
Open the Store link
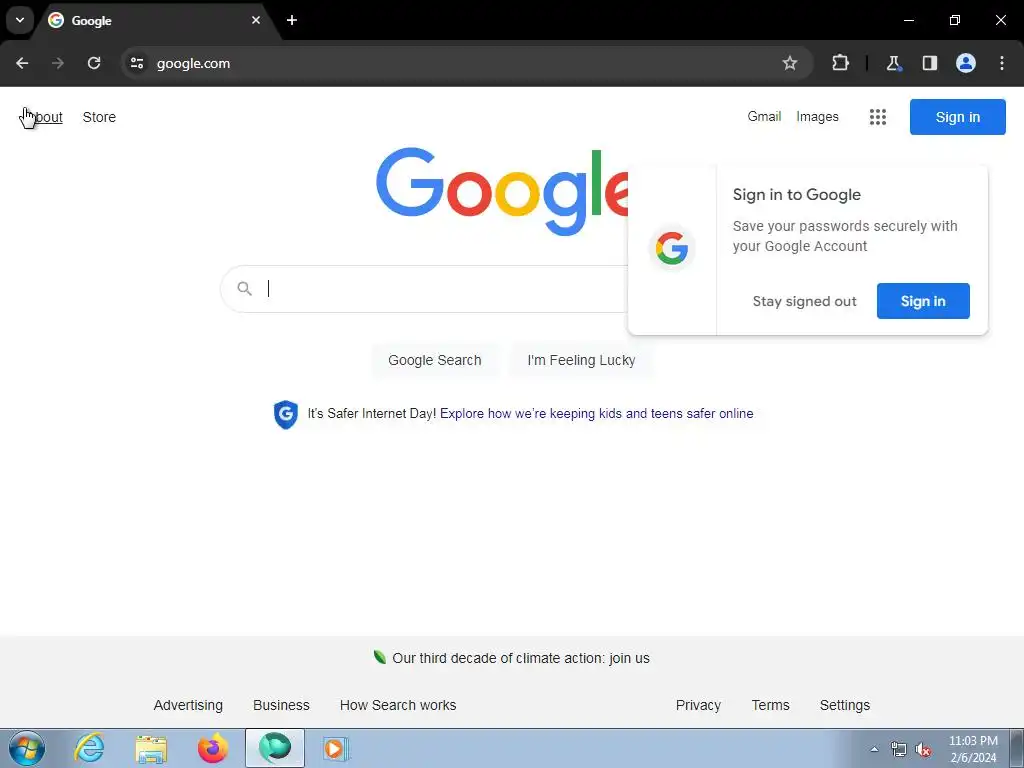[x=99, y=117]
